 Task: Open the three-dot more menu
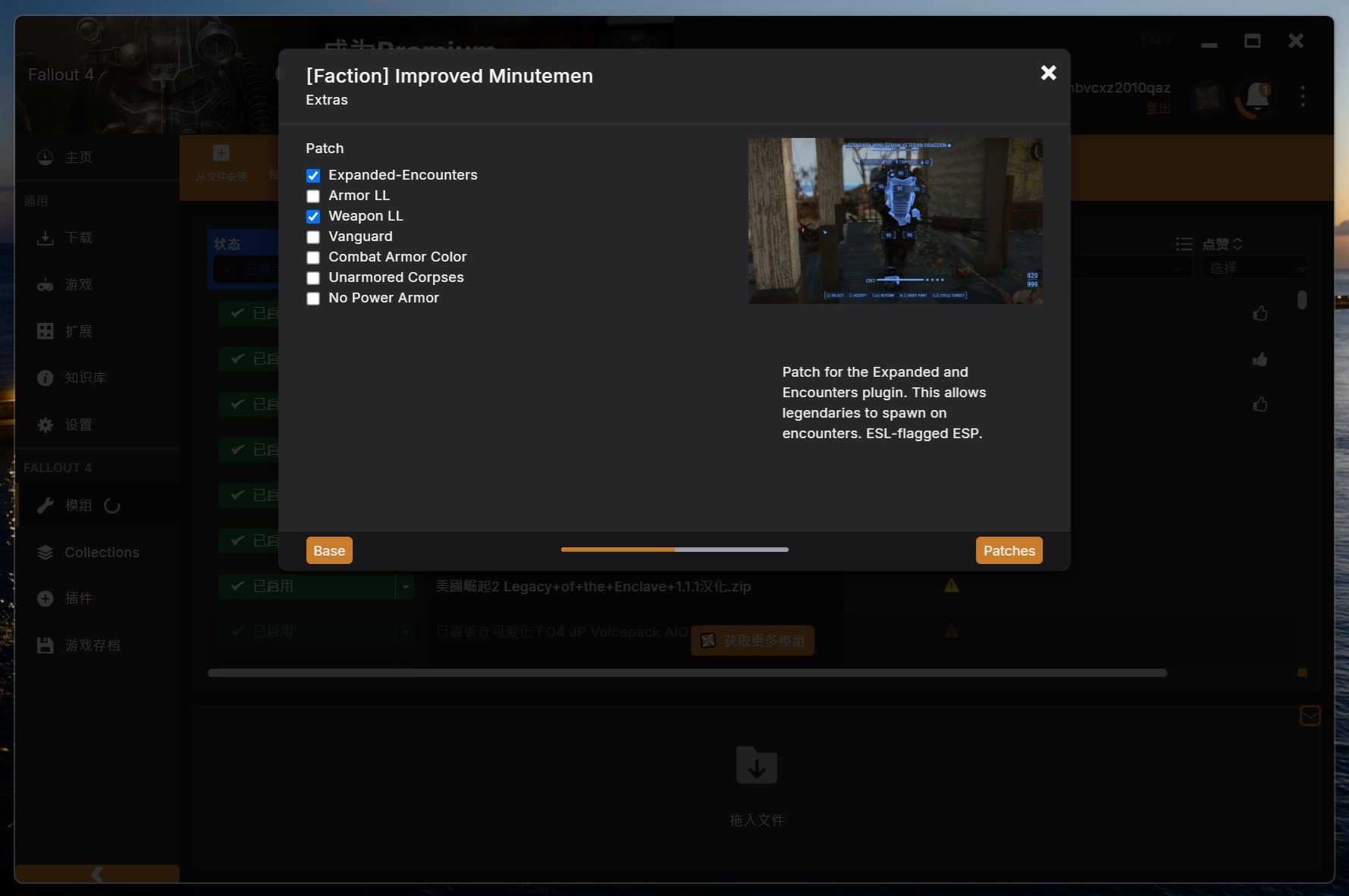pos(1303,96)
